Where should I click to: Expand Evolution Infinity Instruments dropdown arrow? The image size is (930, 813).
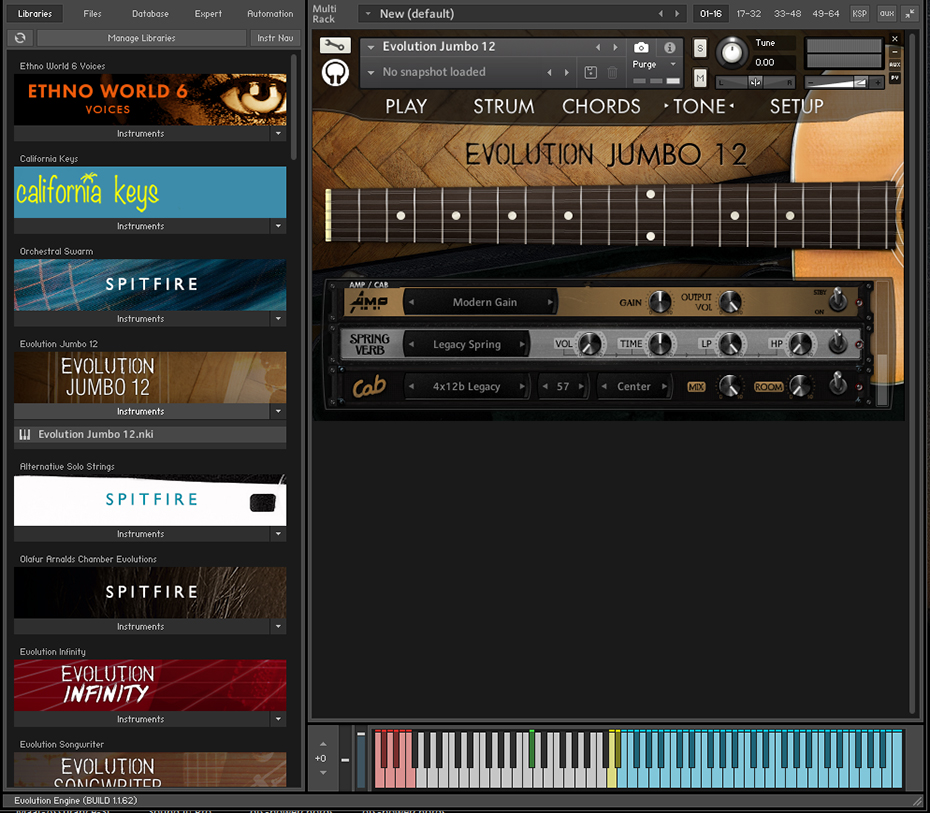278,719
